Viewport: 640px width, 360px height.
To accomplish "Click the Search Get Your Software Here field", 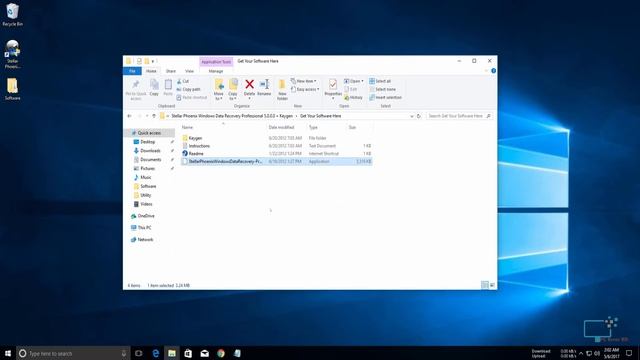I will [x=459, y=116].
